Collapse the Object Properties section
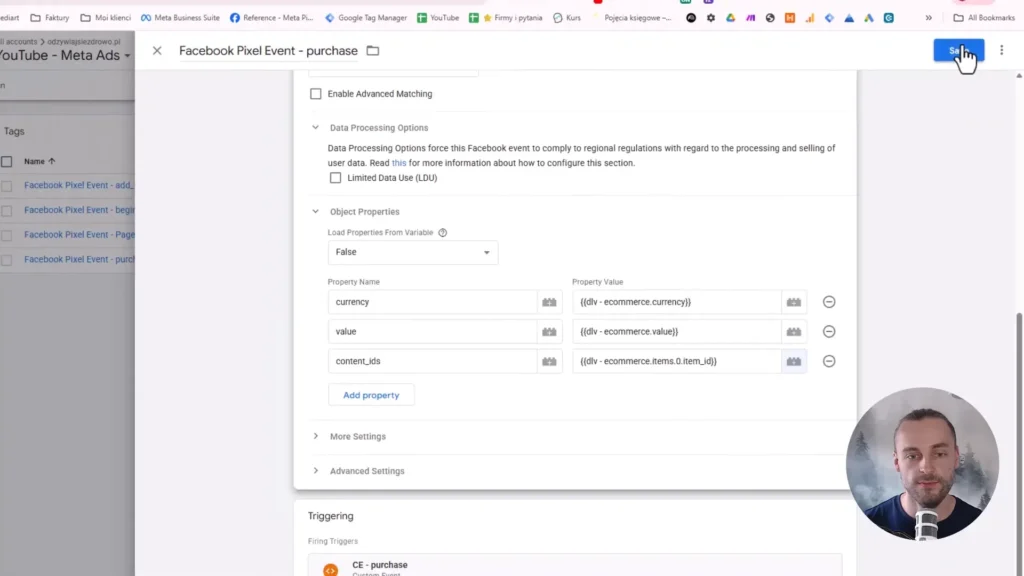 coord(315,212)
